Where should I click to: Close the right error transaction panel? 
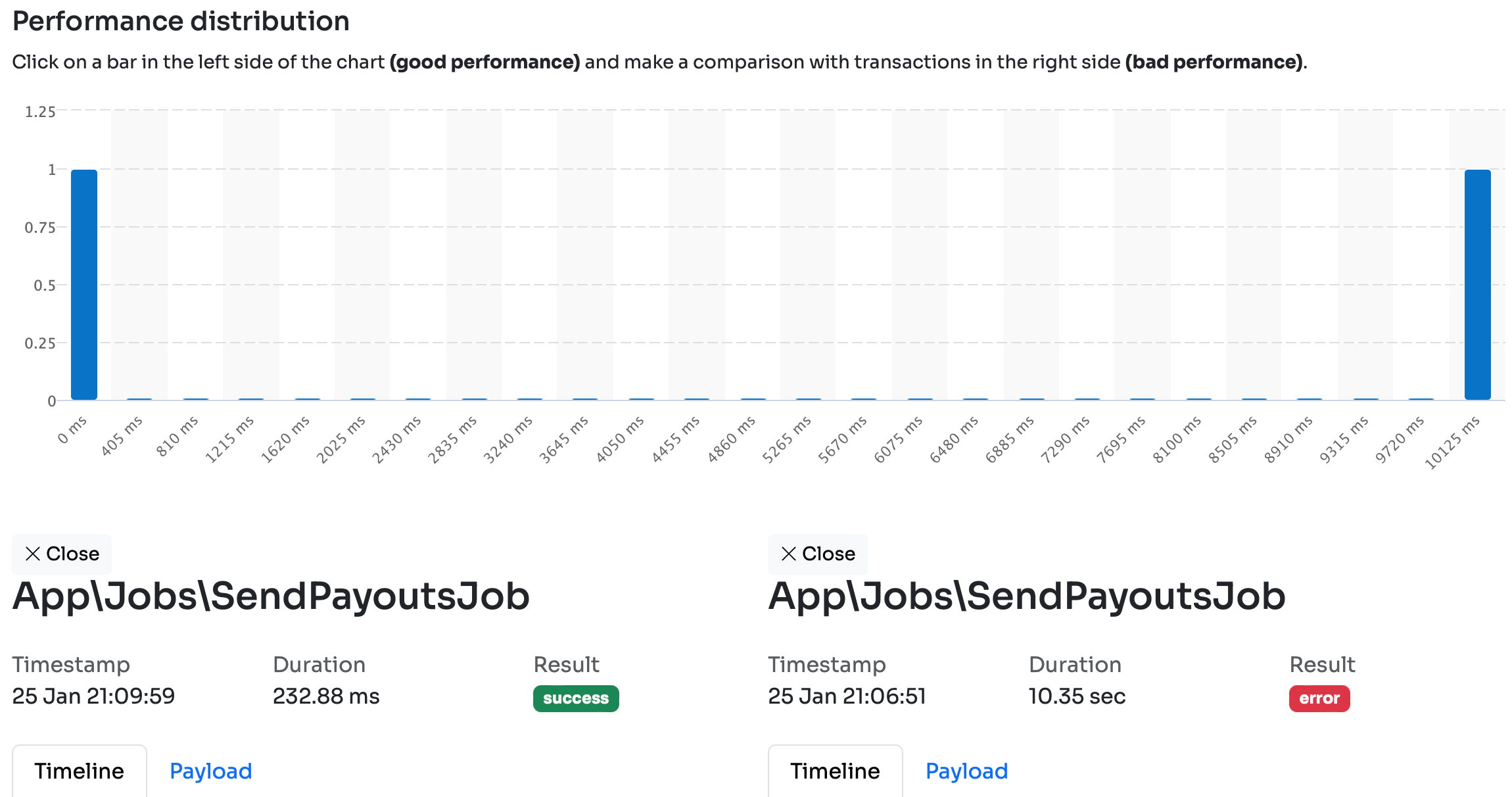[x=818, y=554]
